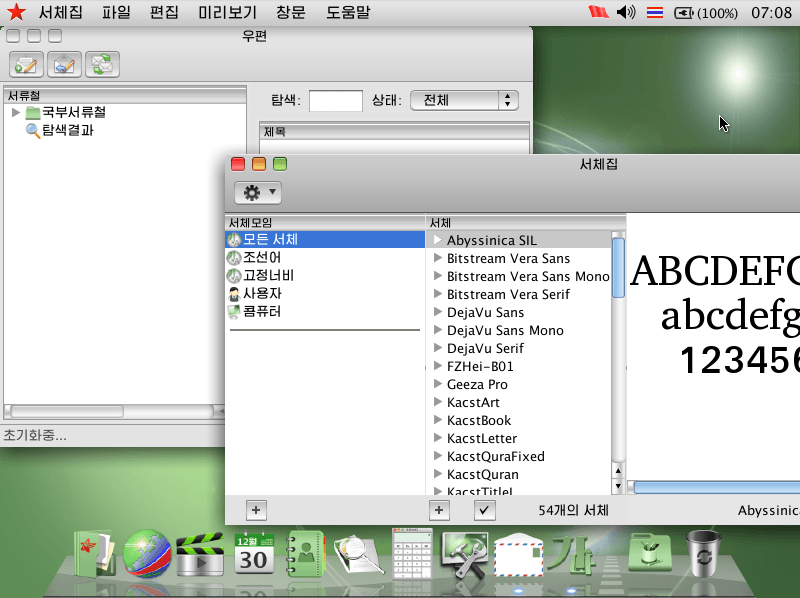Select 모든 서체 font collection

[x=325, y=239]
